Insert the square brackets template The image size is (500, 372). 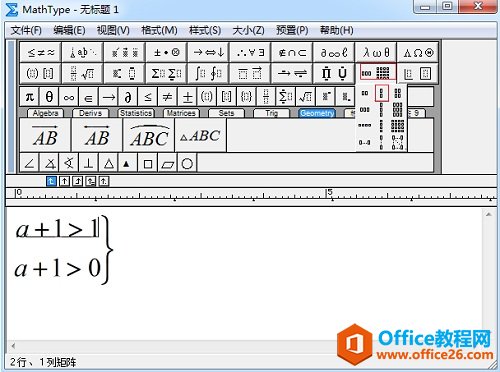(x=227, y=97)
